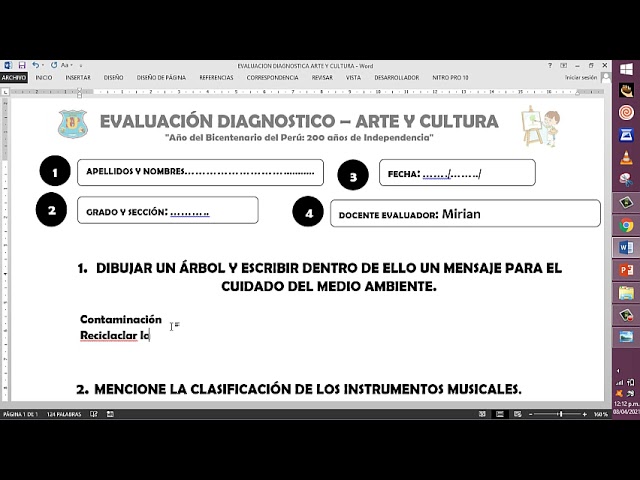Open File Explorer folder in taskbar
640x480 pixels.
(x=626, y=293)
